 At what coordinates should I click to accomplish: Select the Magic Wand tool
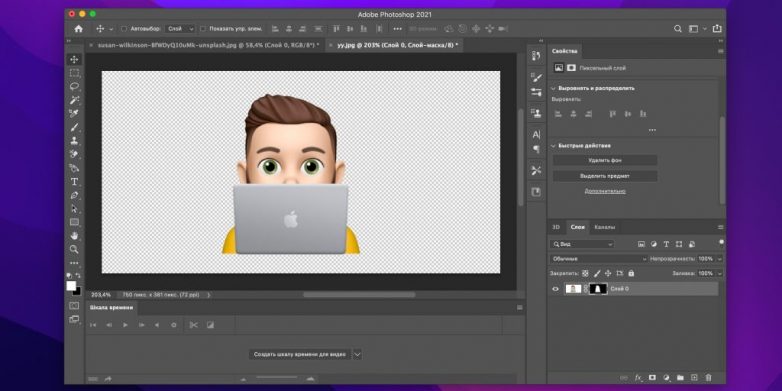tap(74, 100)
